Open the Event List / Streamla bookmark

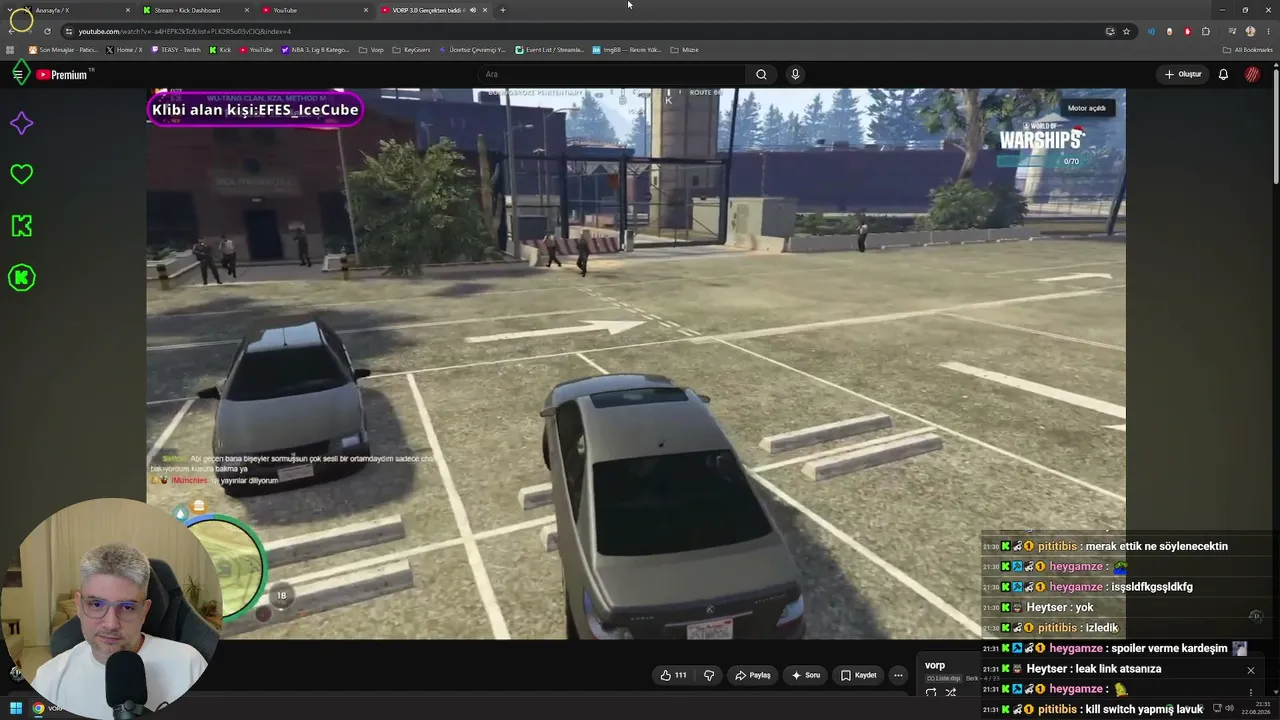click(x=550, y=49)
